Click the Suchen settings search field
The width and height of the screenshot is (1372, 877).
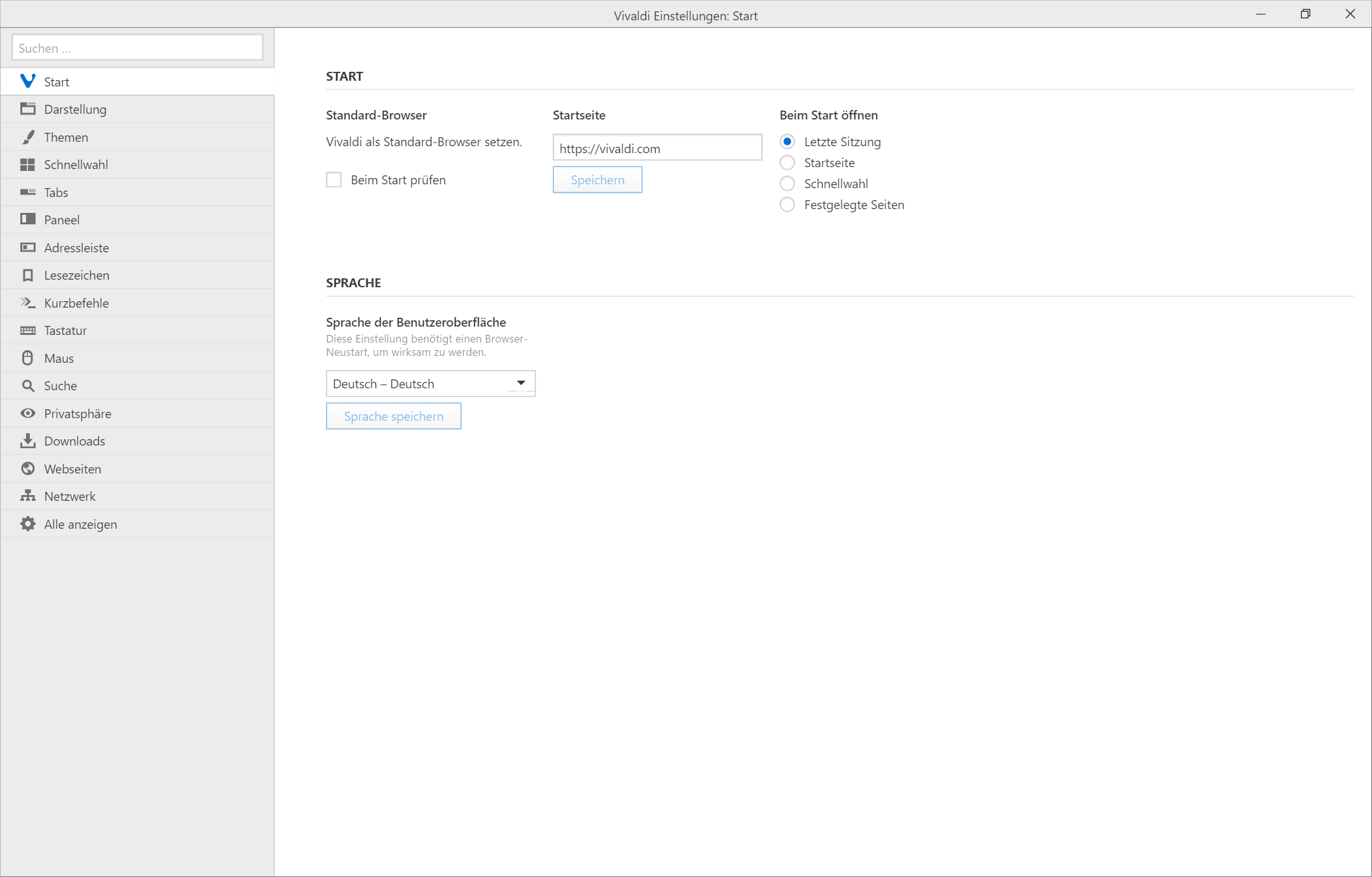click(137, 48)
